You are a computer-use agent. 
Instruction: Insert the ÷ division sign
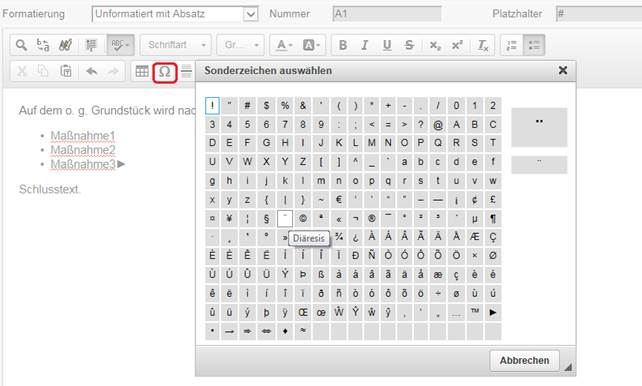438,293
